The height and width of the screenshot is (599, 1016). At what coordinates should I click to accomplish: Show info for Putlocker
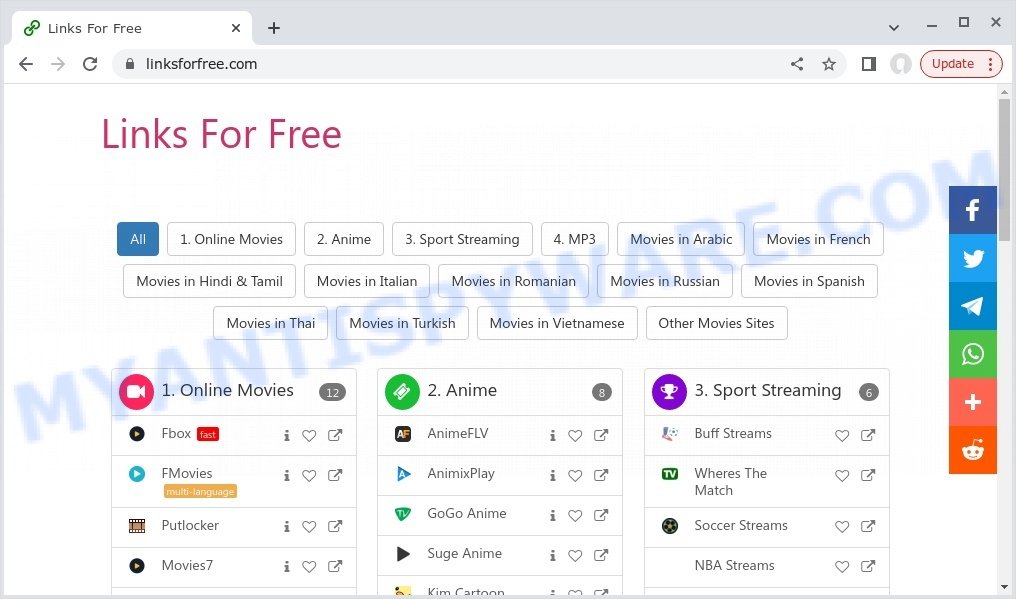tap(286, 526)
